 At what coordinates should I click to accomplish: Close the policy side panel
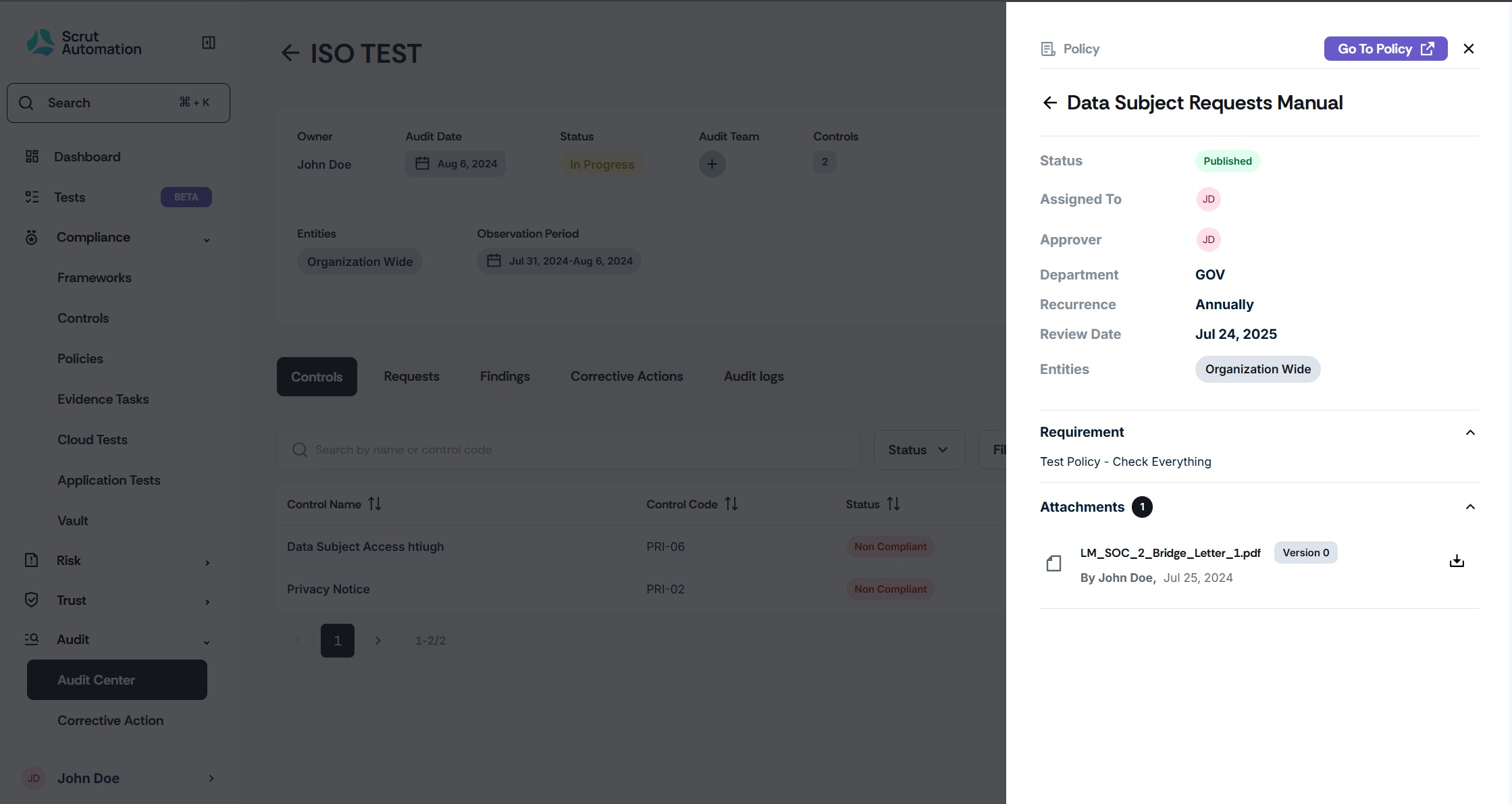1469,49
